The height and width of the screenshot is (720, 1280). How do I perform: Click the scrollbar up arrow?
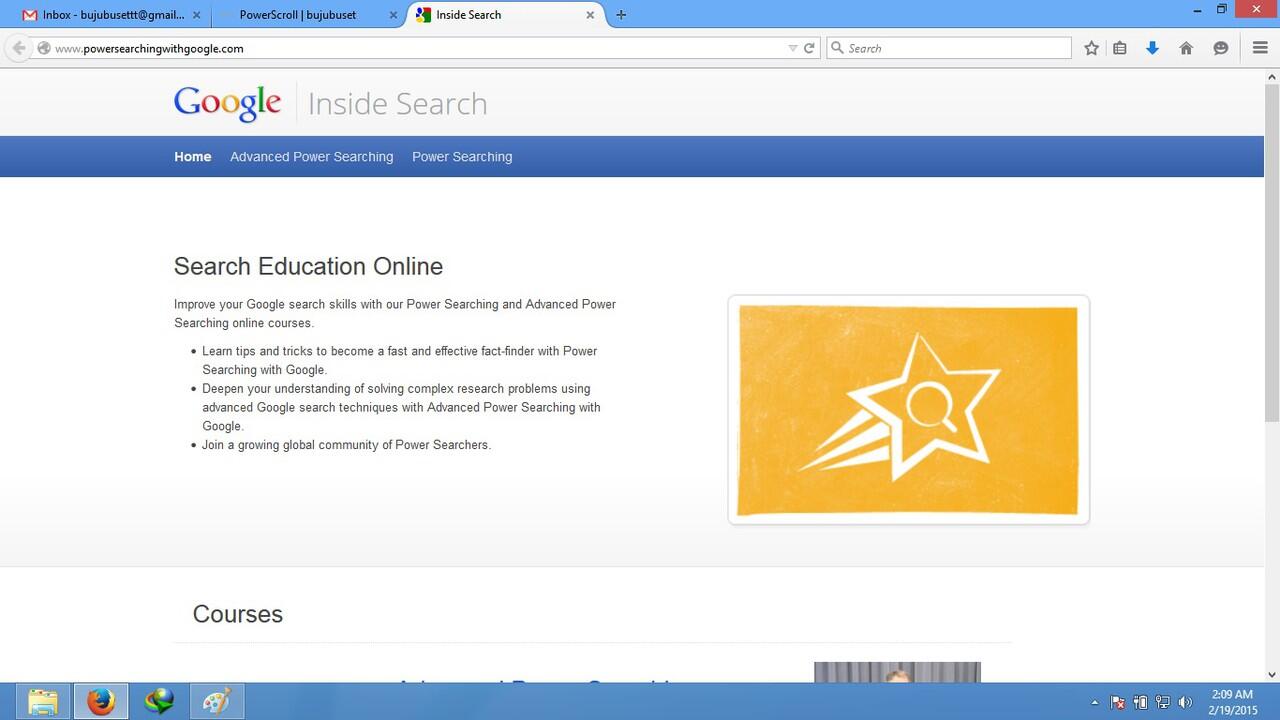(x=1272, y=76)
